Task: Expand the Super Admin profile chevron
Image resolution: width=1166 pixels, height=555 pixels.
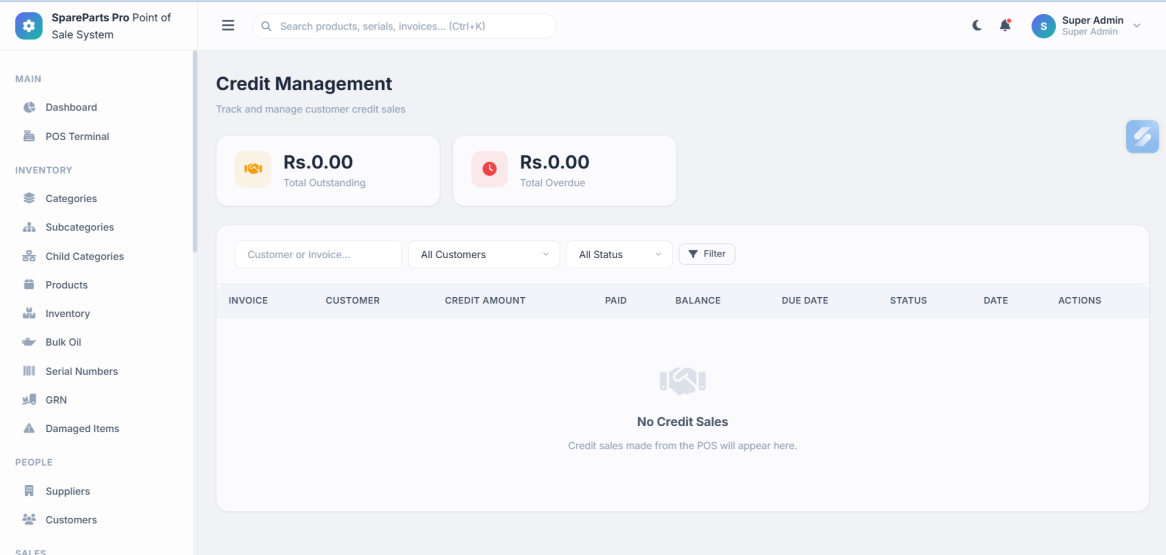Action: pyautogui.click(x=1136, y=25)
